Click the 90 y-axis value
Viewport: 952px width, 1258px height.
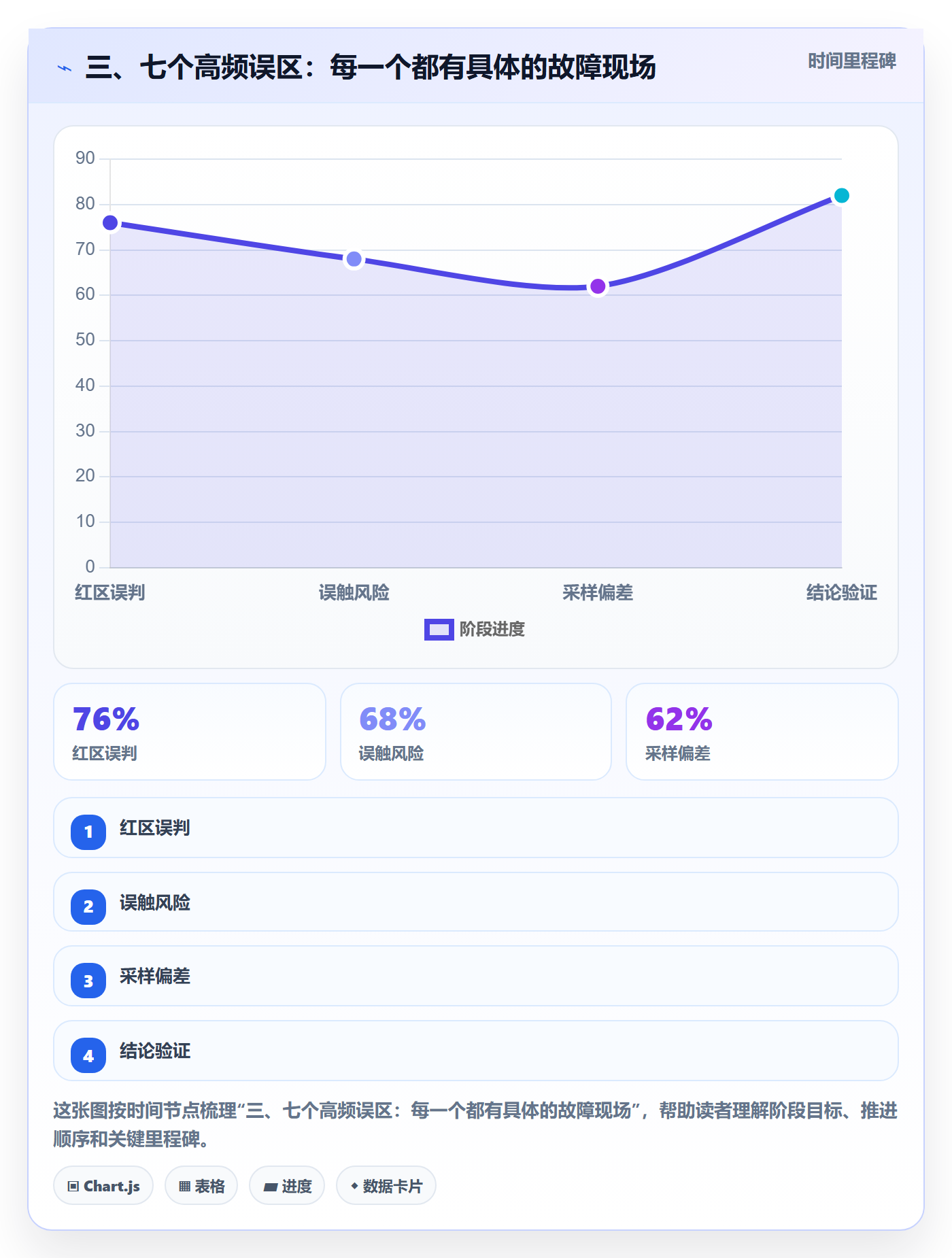point(86,158)
